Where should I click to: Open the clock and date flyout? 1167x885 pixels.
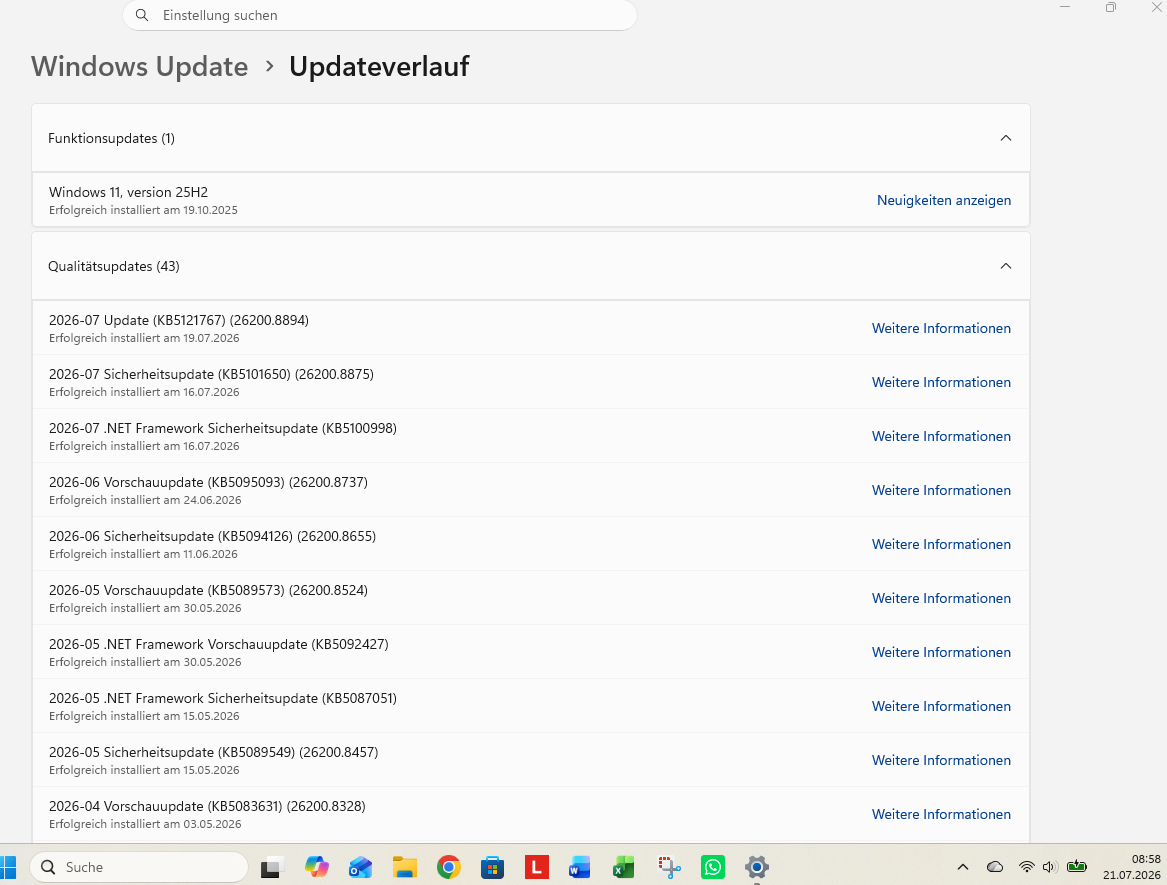1131,867
